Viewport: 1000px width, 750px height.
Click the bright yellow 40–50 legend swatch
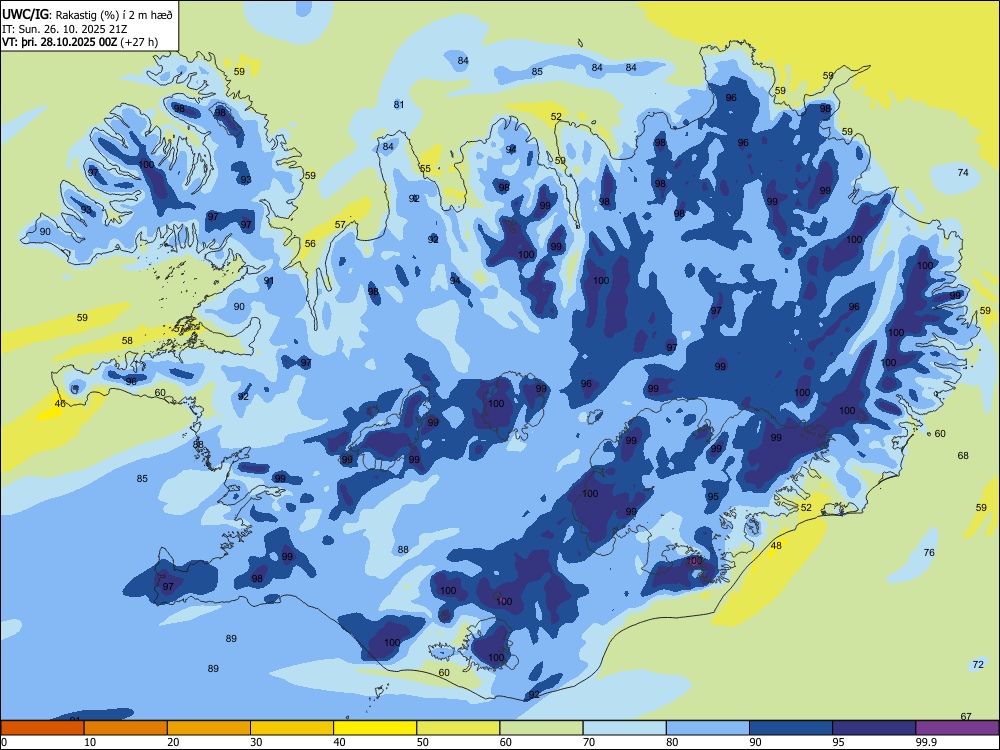click(x=375, y=728)
